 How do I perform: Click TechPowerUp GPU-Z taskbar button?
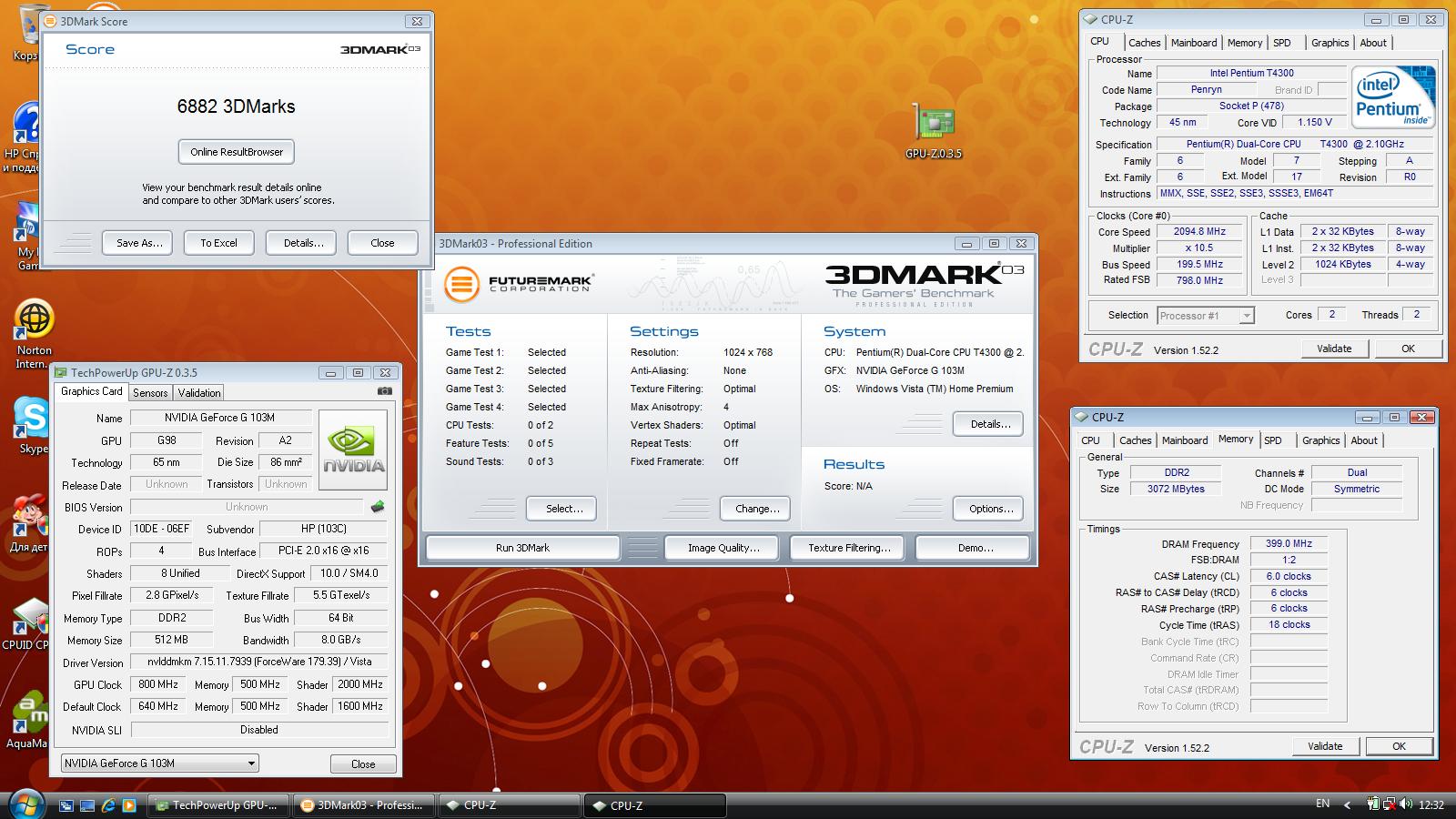tap(218, 805)
